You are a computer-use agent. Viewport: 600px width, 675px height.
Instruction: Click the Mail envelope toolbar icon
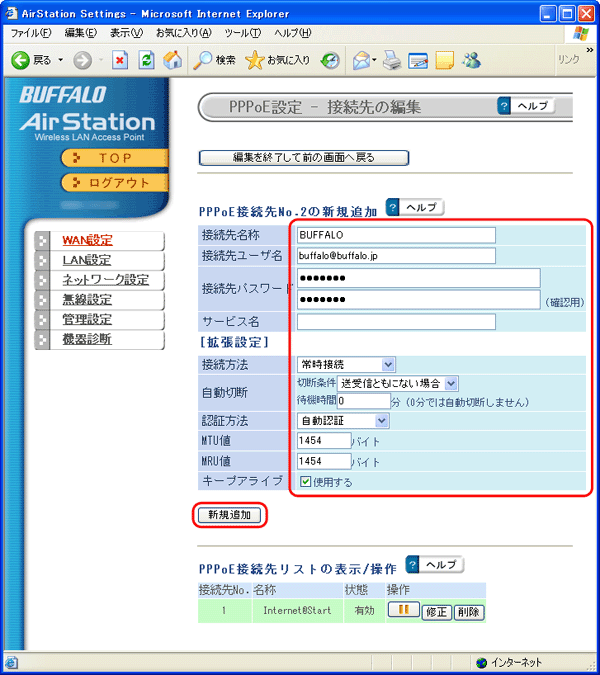(362, 60)
